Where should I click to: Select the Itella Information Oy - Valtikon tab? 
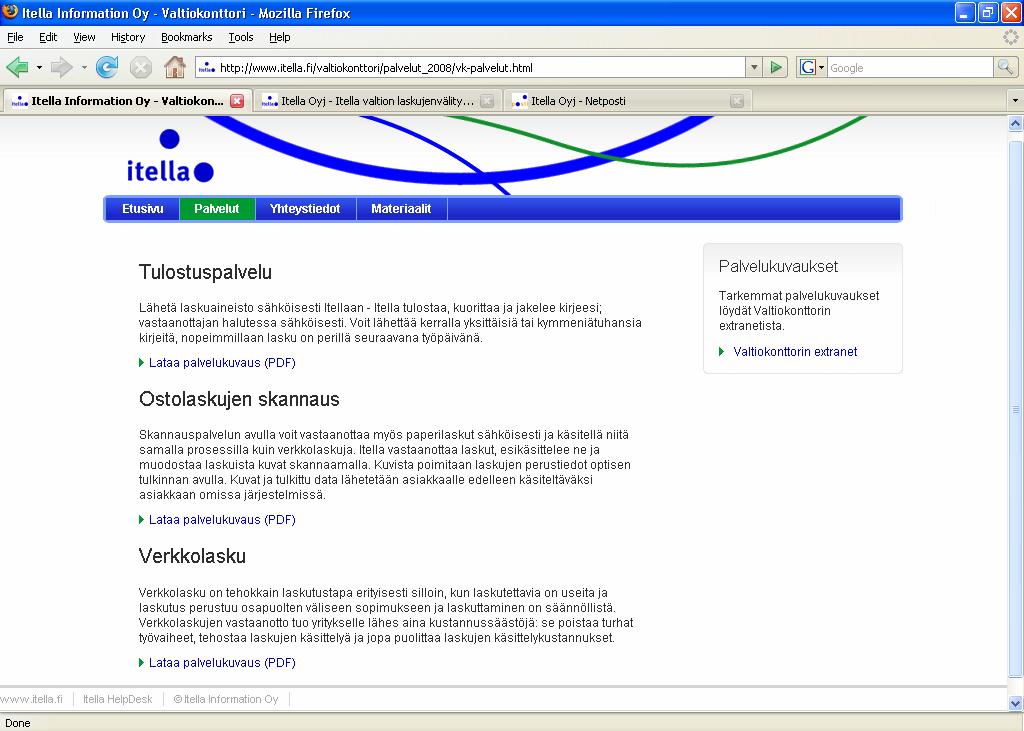point(127,101)
